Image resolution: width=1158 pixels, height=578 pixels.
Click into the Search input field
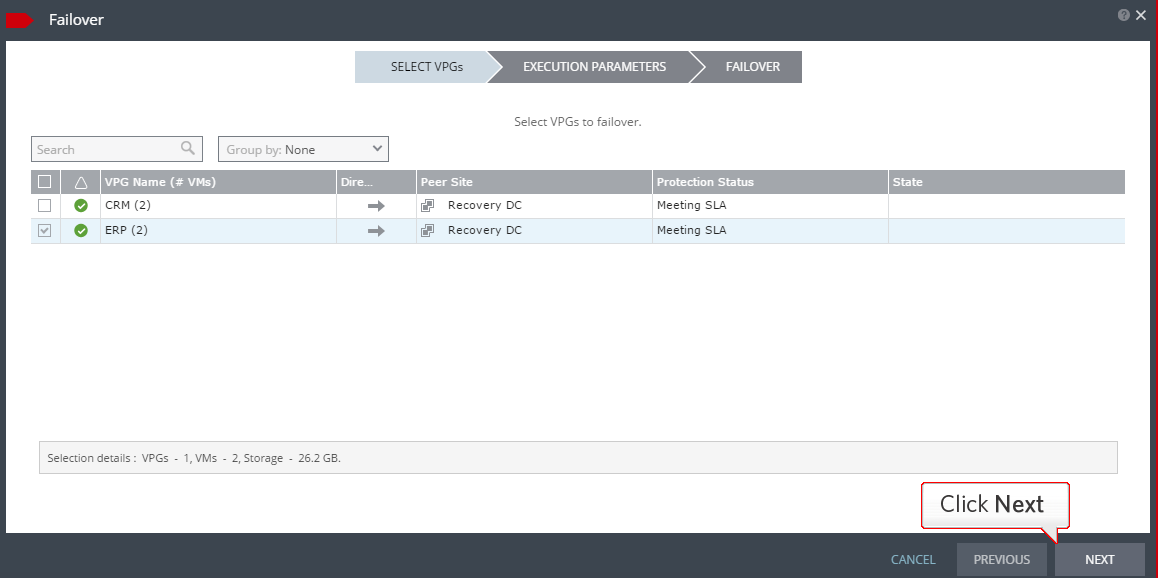click(x=105, y=149)
